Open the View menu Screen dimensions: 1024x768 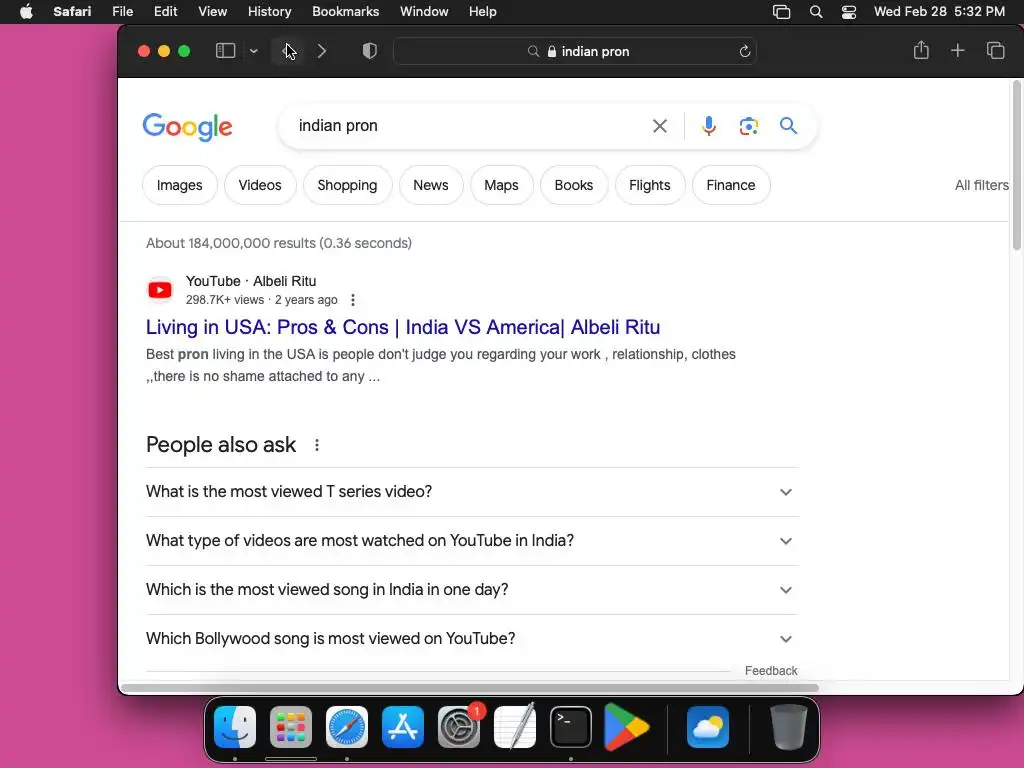coord(212,12)
